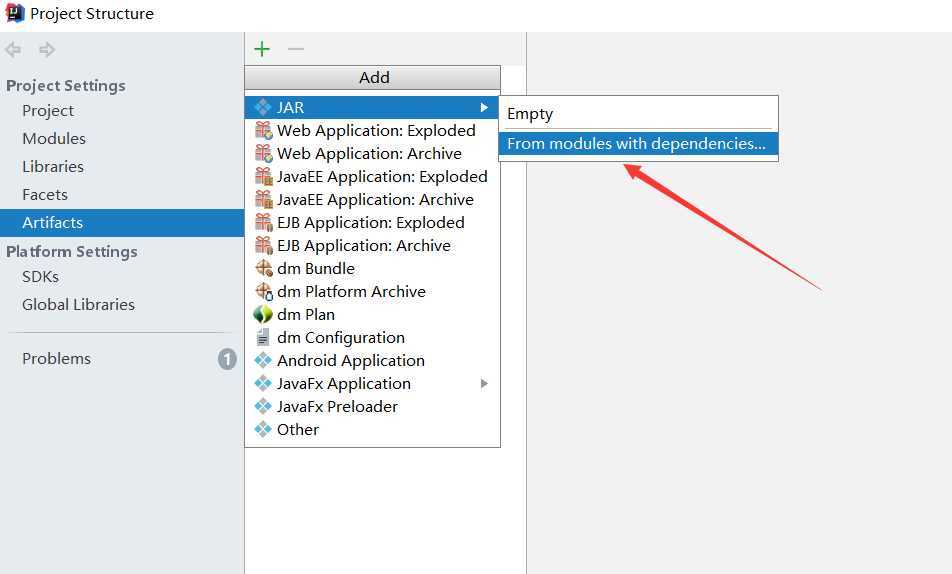
Task: Expand the JavaFx Application submenu arrow
Action: 484,383
